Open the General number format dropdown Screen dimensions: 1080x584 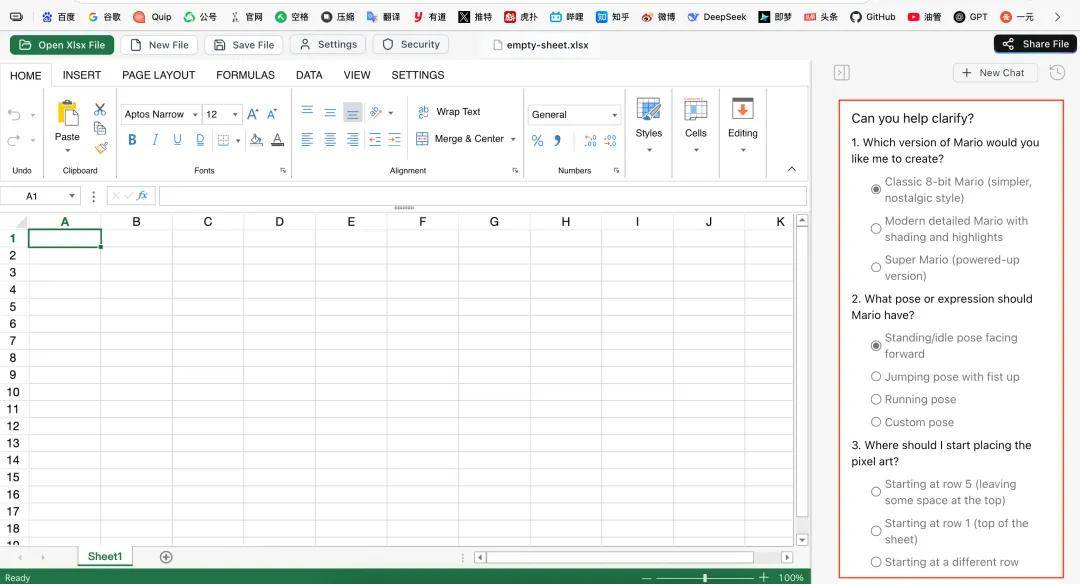click(614, 115)
